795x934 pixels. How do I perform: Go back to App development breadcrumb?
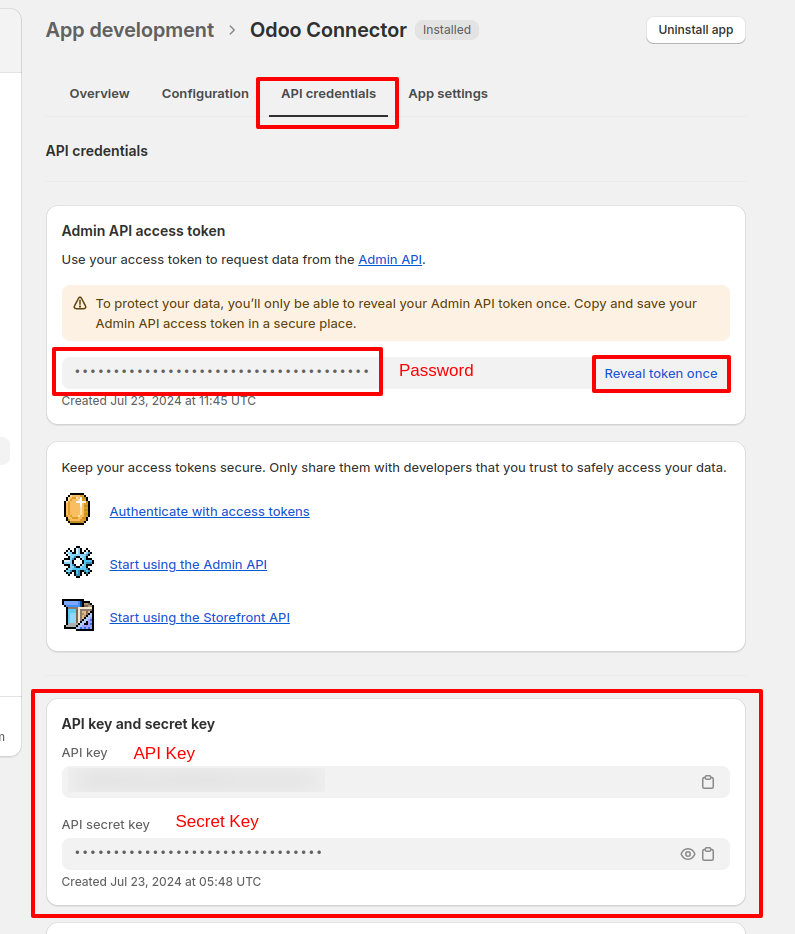click(x=130, y=30)
